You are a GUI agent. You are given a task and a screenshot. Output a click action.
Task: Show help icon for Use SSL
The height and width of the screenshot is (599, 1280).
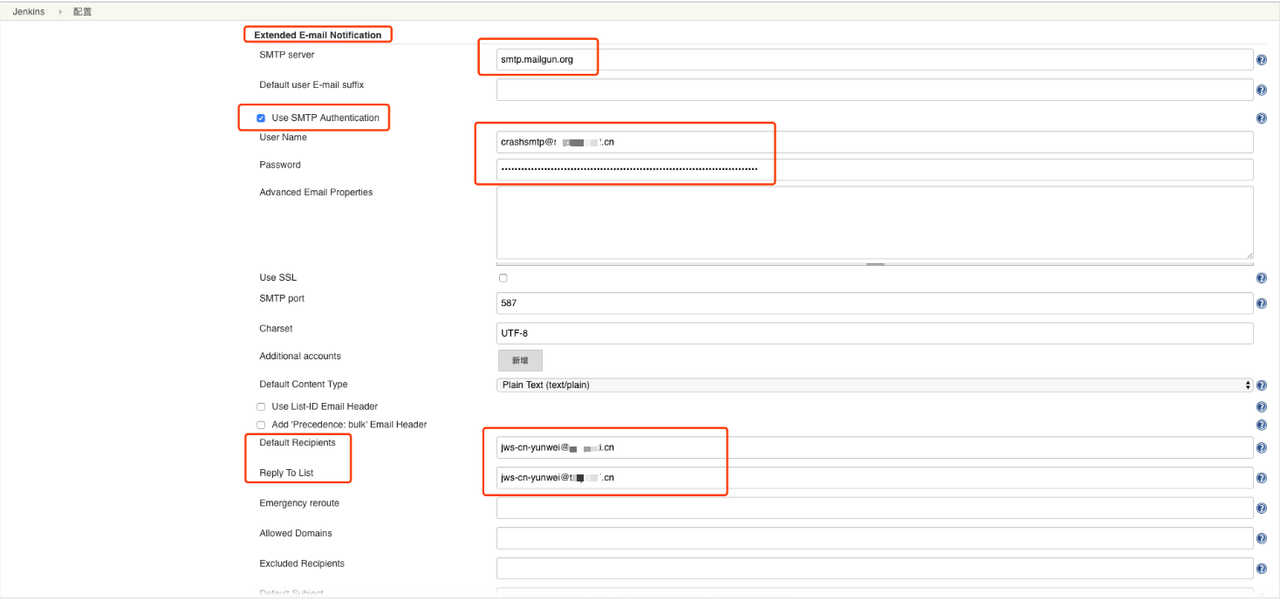1261,278
